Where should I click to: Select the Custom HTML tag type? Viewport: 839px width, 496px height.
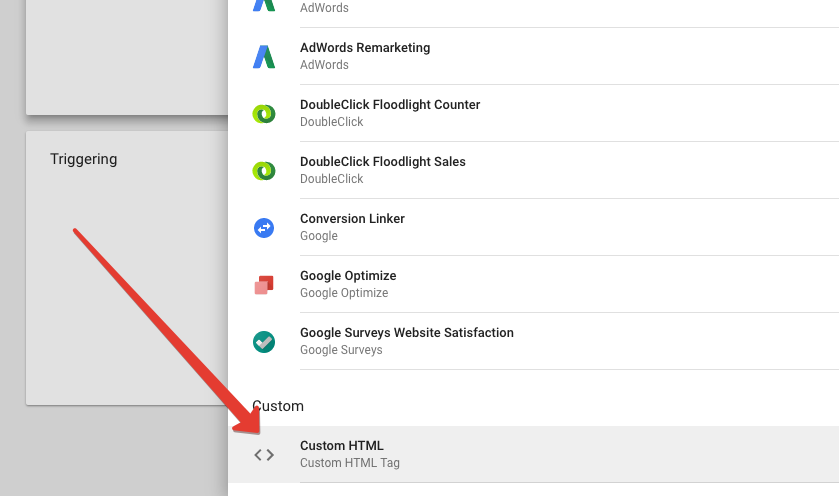coord(533,454)
